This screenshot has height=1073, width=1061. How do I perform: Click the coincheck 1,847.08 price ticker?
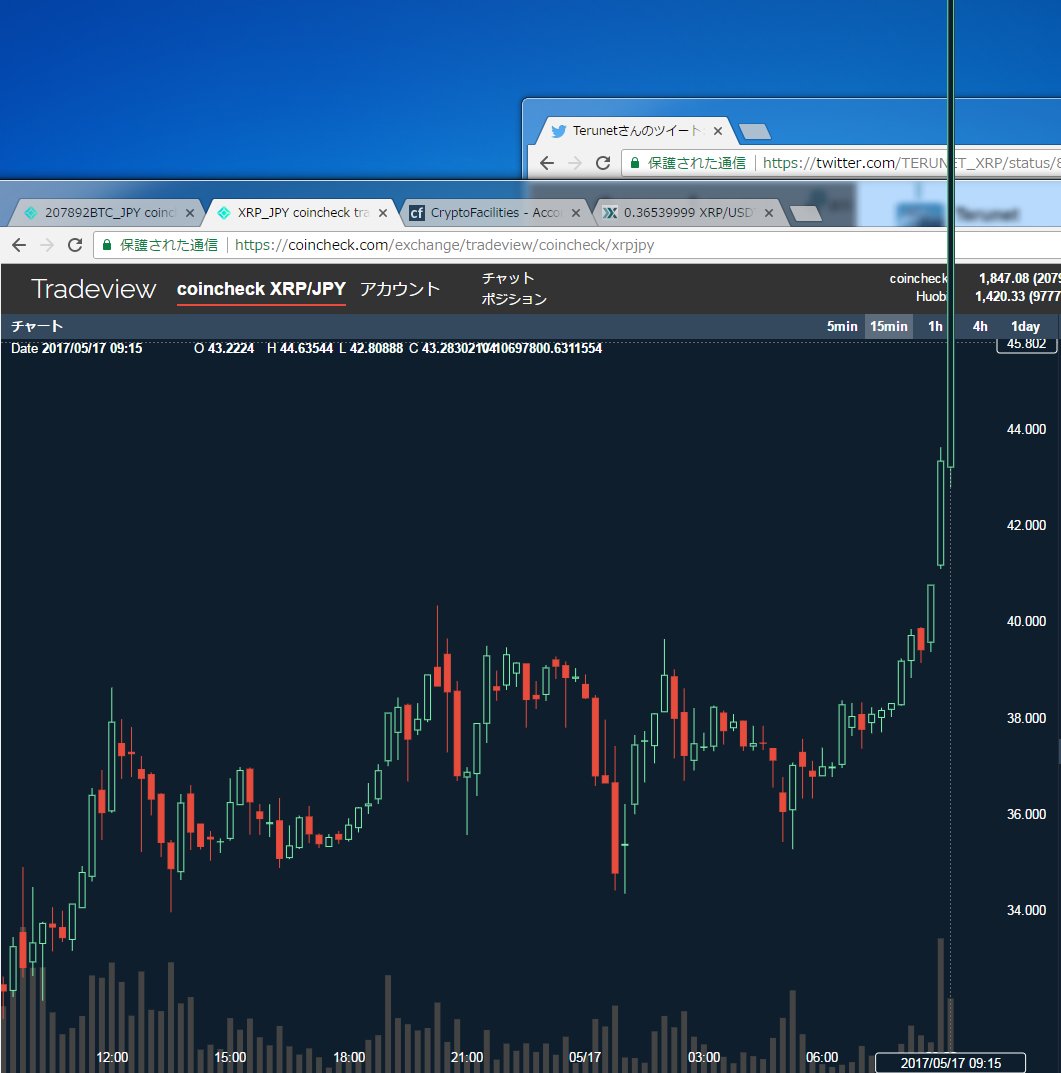click(975, 279)
